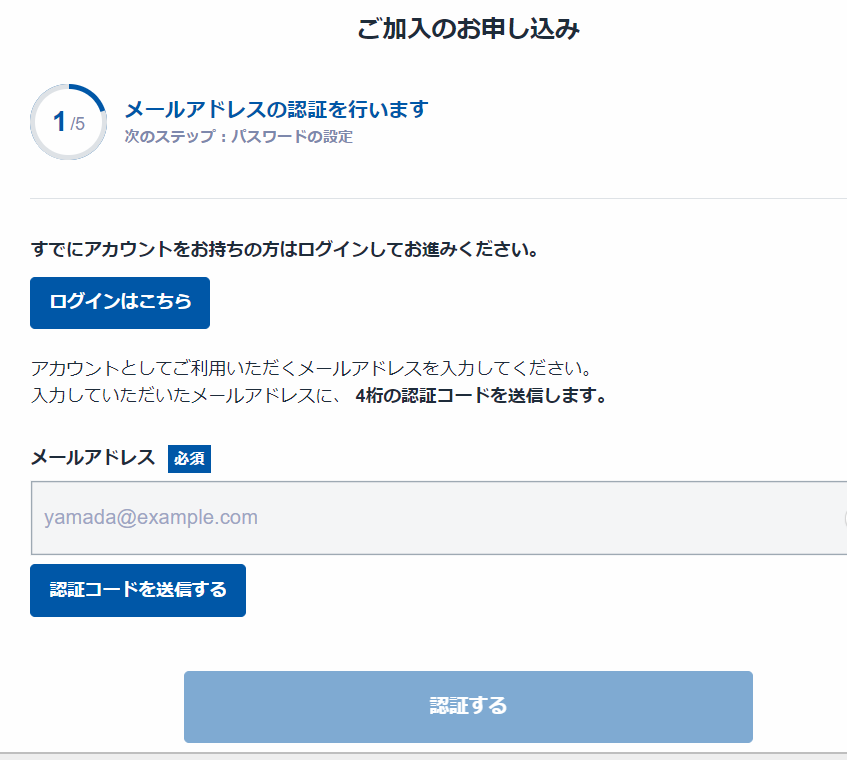Click the すでにアカウントをお持ちの方 notice text
The width and height of the screenshot is (847, 760).
(x=285, y=249)
